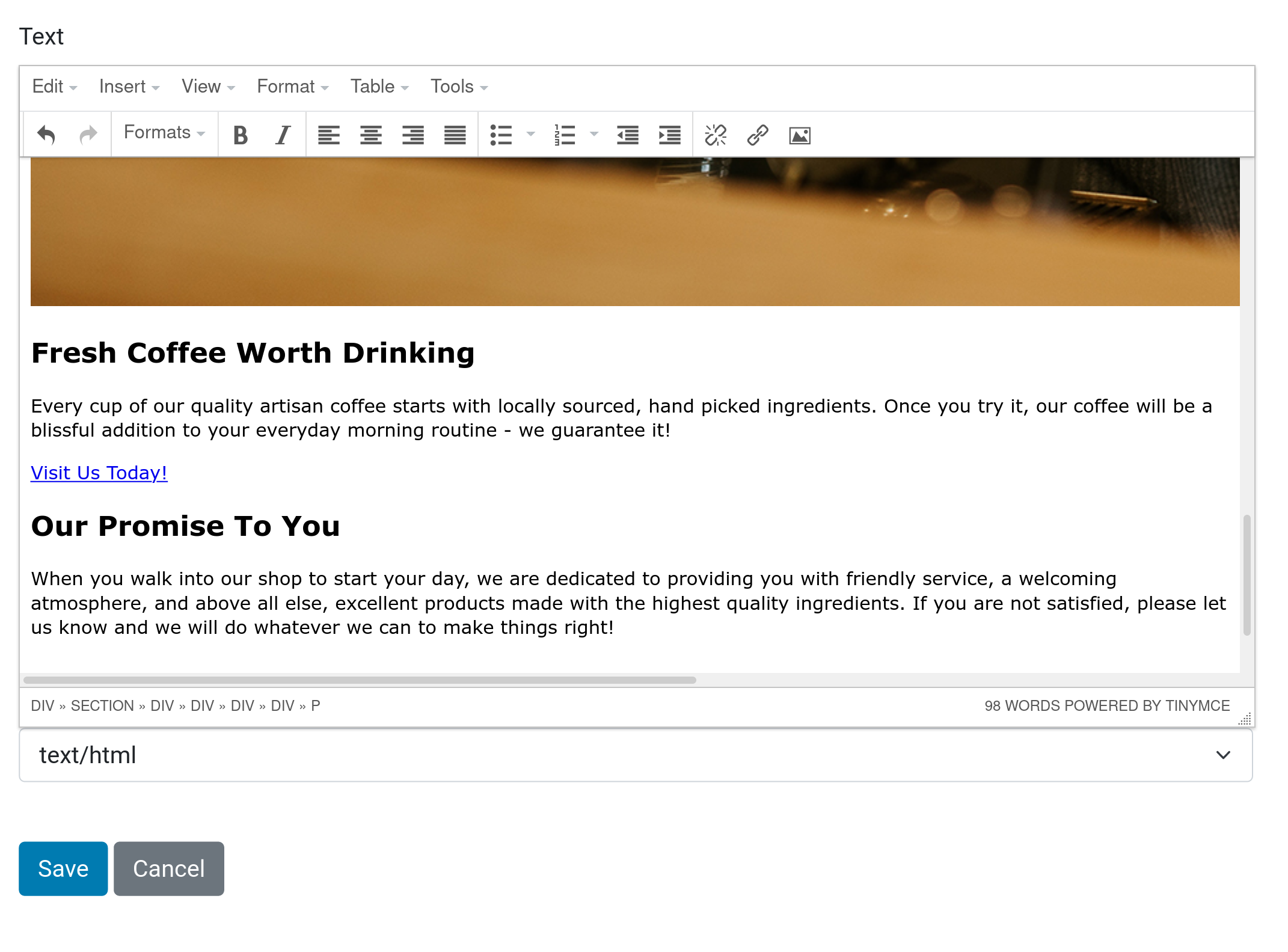Viewport: 1288px width, 952px height.
Task: Insert or edit a link
Action: click(758, 135)
